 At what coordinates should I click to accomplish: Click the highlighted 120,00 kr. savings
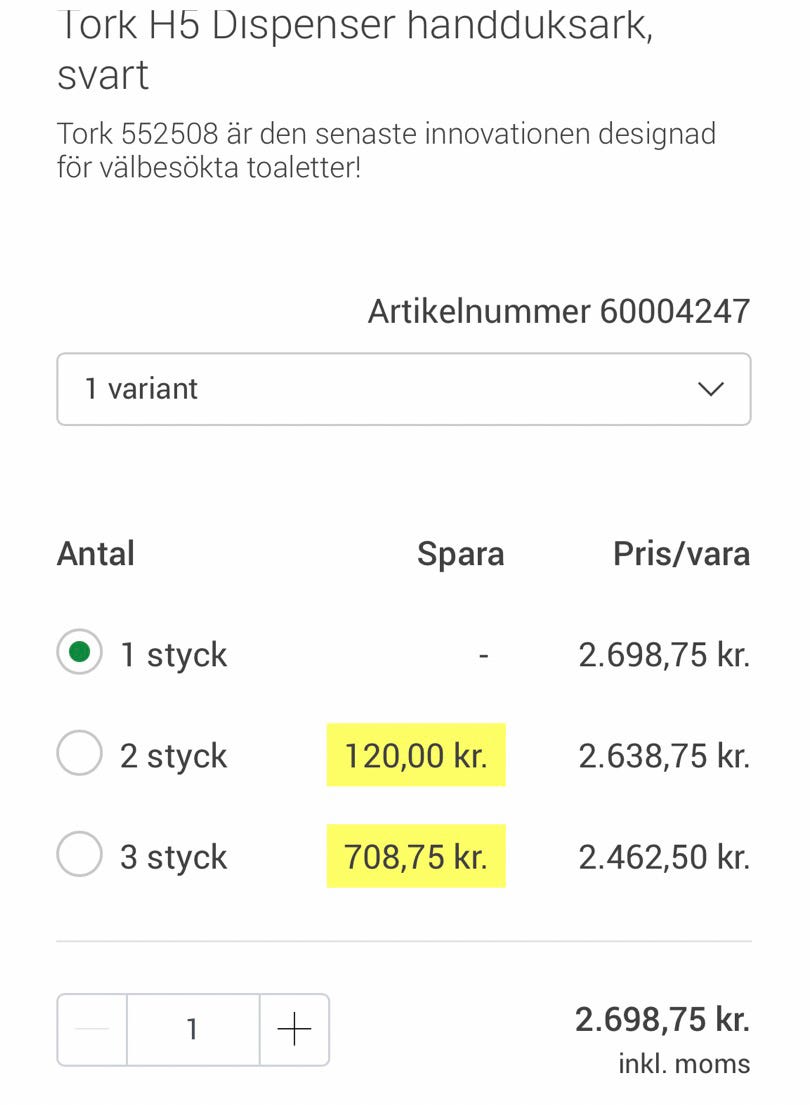point(416,755)
